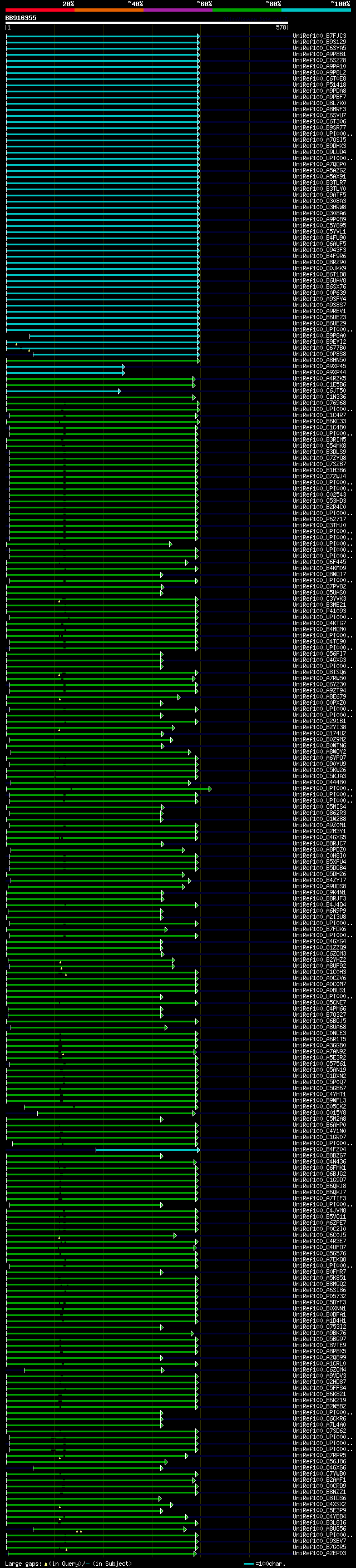Select hit label UniRef100_B3L8I6

pos(319,1522)
